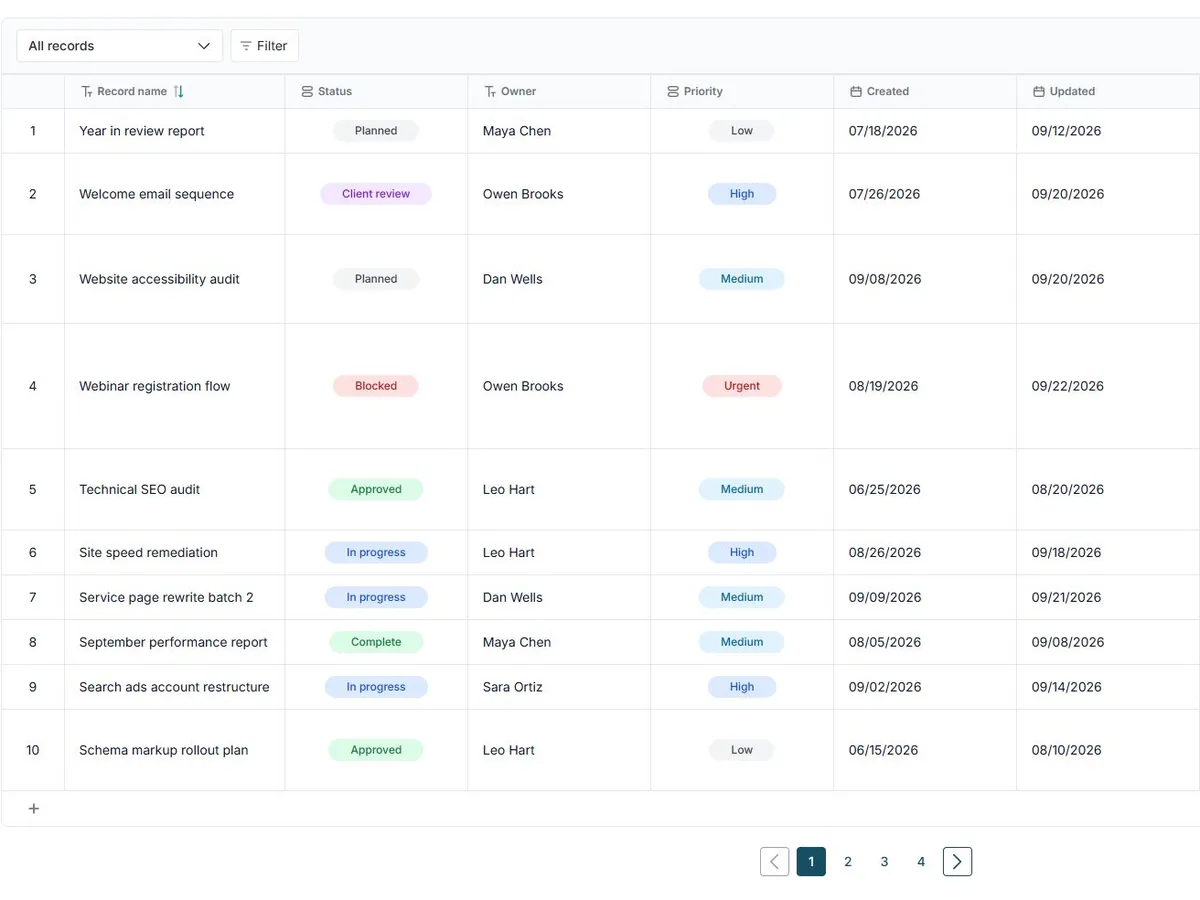Click Created date 07/18/2026
The height and width of the screenshot is (900, 1200).
[883, 131]
